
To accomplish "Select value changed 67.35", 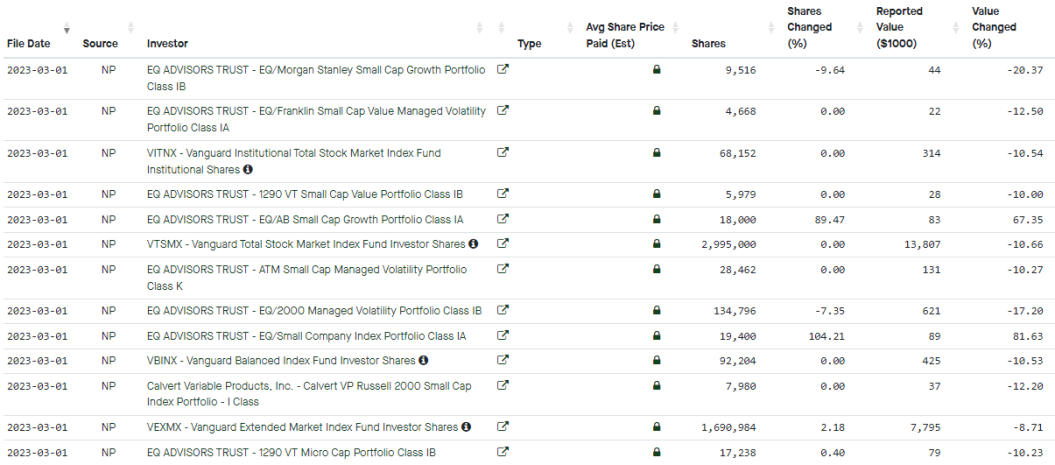I will 1030,219.
